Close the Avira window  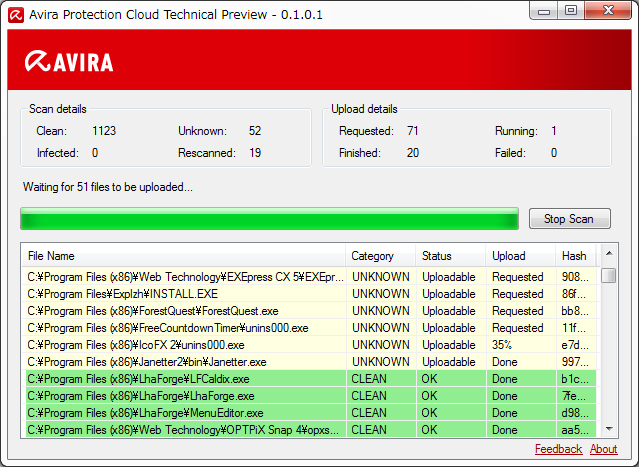(x=608, y=11)
